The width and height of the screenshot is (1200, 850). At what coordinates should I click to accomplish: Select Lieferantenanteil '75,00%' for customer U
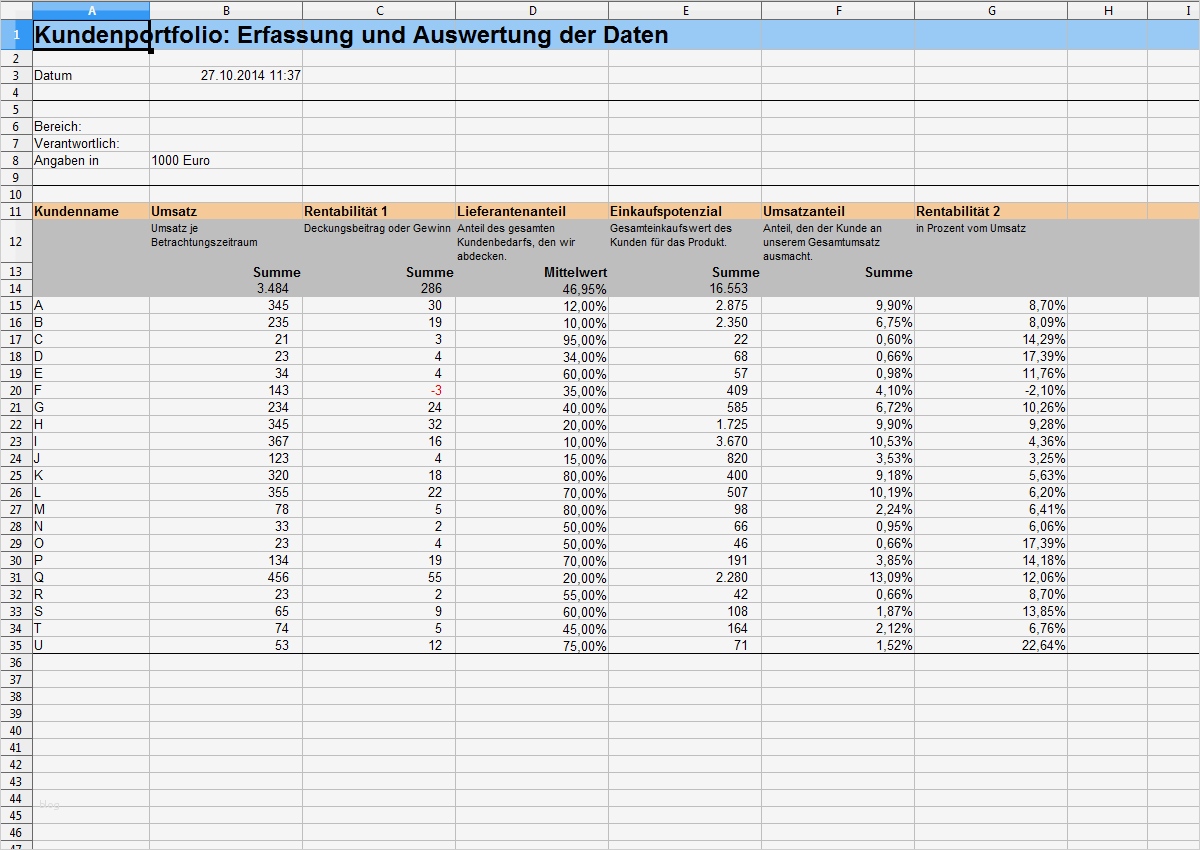(532, 645)
